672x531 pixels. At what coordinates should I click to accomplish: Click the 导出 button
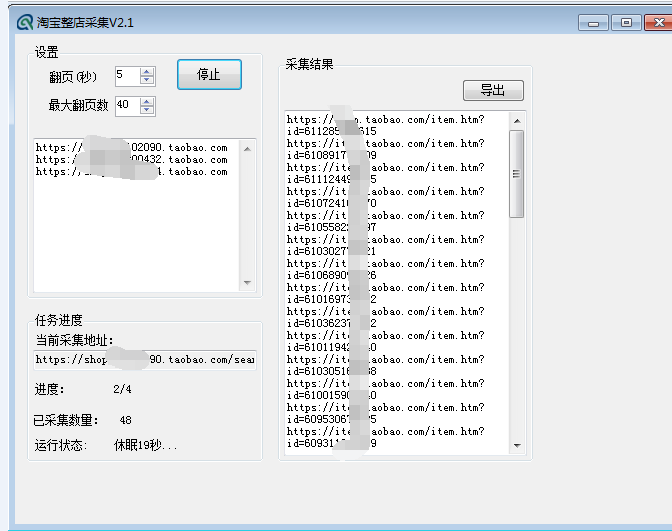coord(493,90)
